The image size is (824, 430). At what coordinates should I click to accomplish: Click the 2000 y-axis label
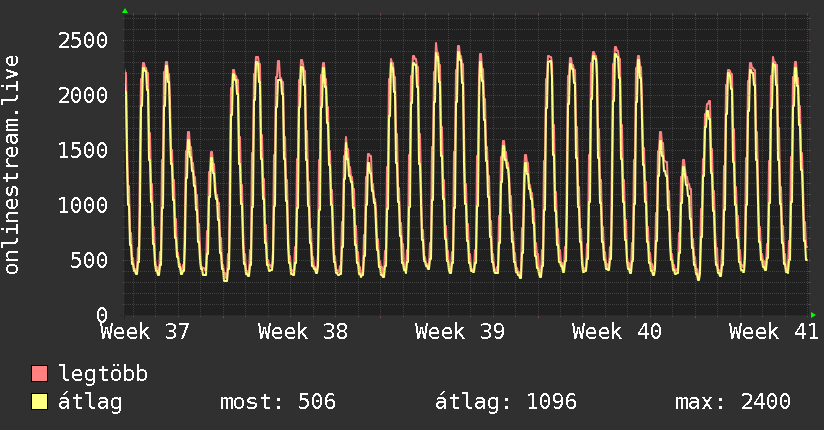point(83,96)
